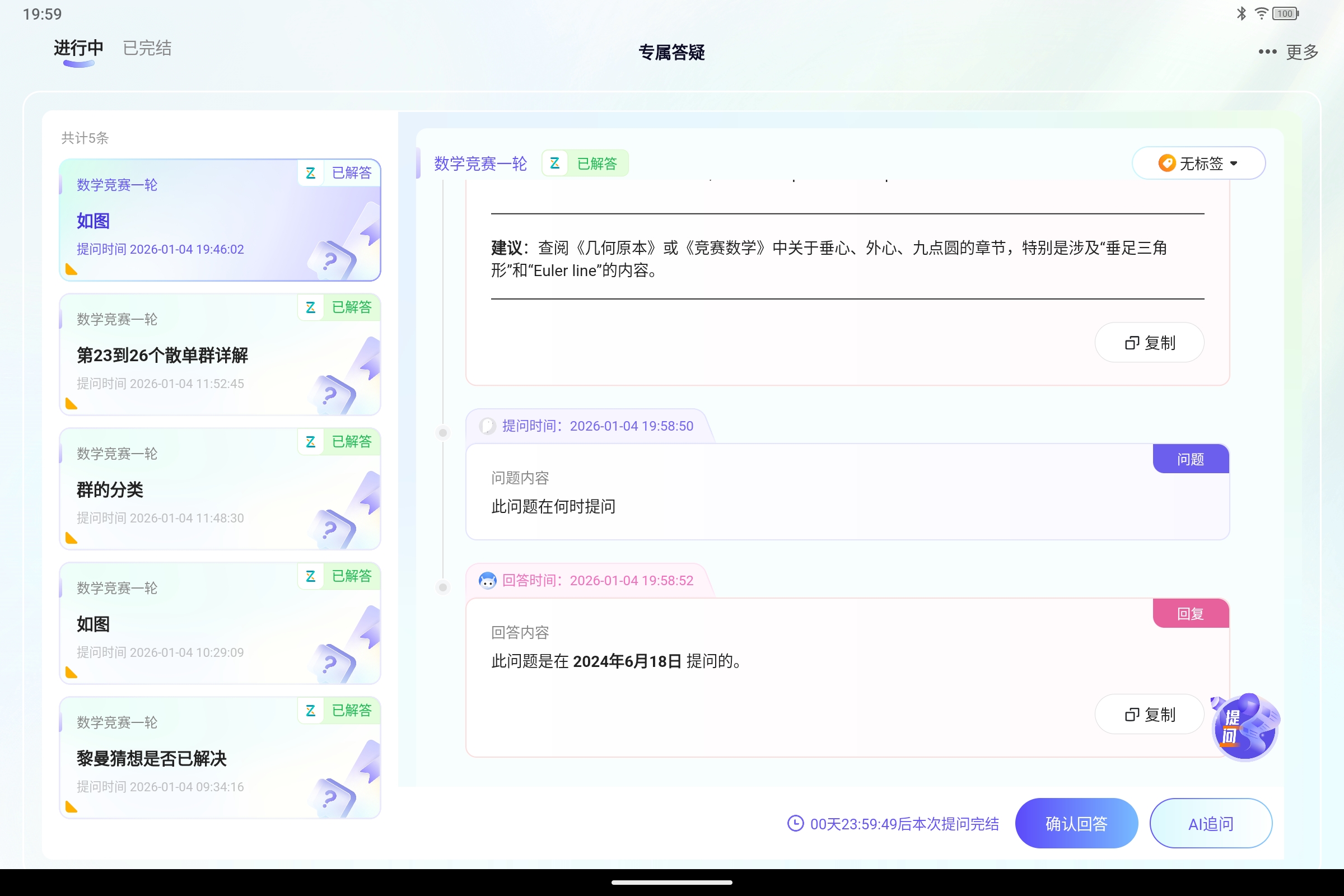Click the 复制 button under the 建议 section
Image resolution: width=1344 pixels, height=896 pixels.
click(x=1149, y=342)
